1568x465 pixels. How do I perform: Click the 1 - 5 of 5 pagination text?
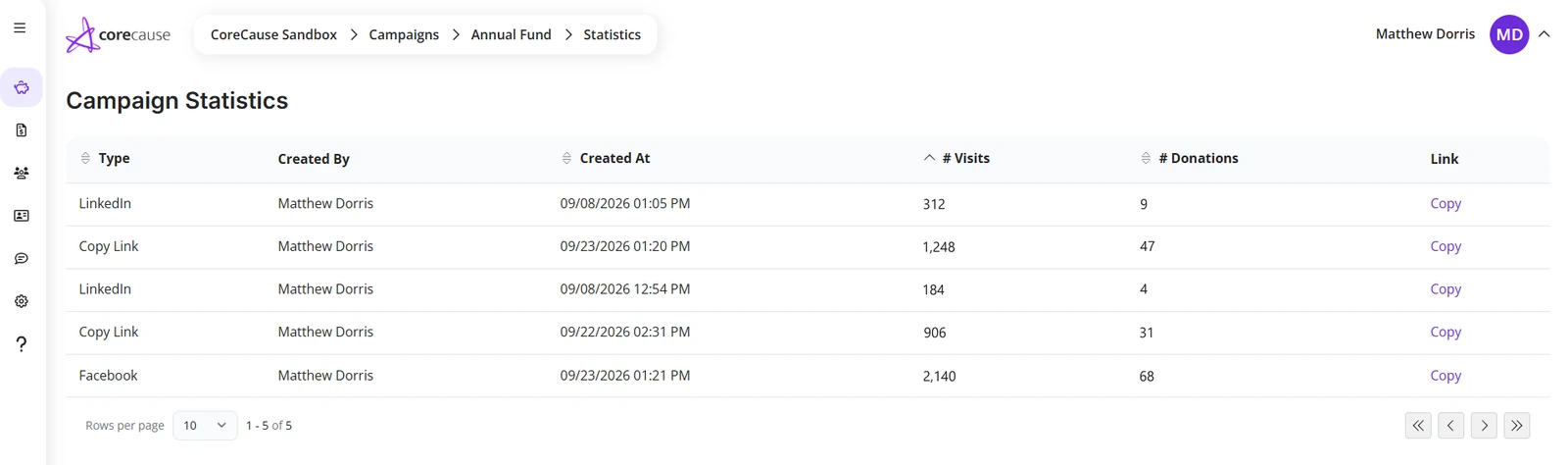tap(269, 426)
